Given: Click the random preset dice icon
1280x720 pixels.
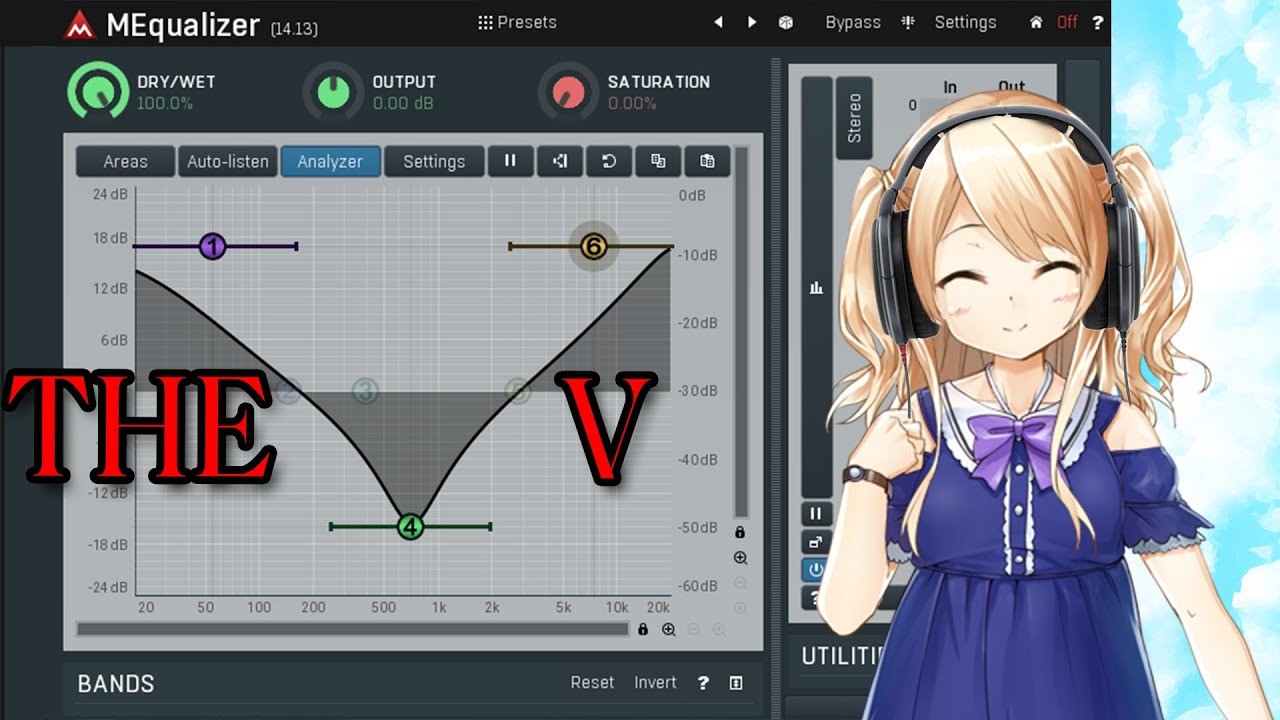Looking at the screenshot, I should click(x=786, y=22).
